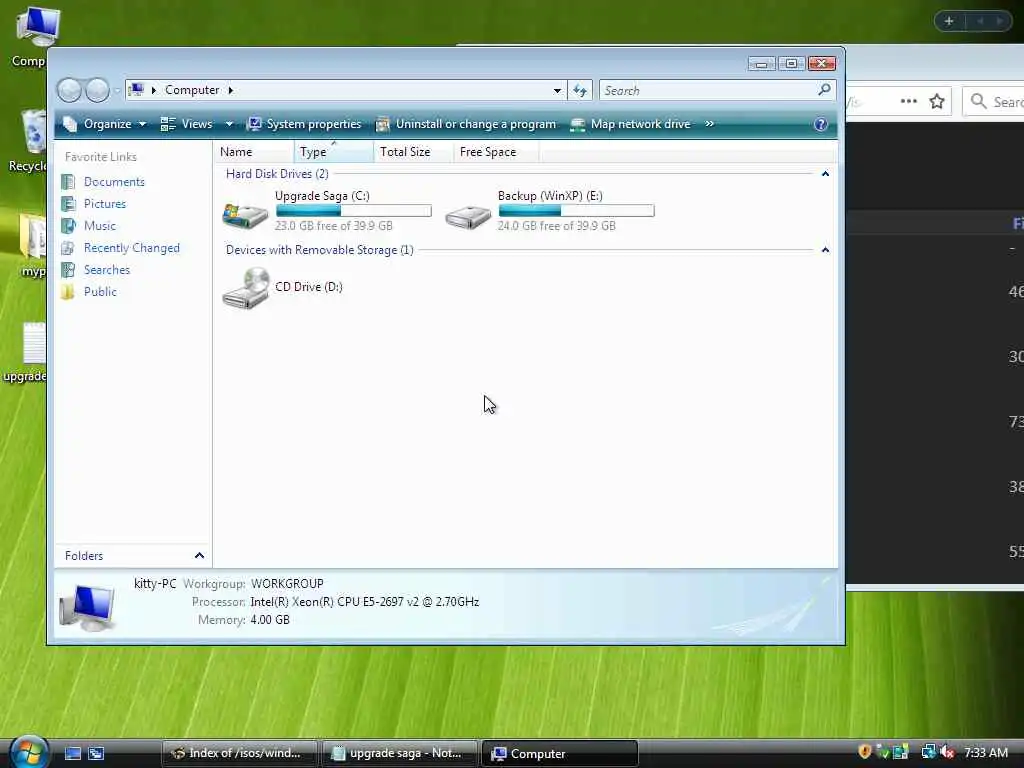Image resolution: width=1024 pixels, height=768 pixels.
Task: Sort by the Free Space column header
Action: [x=496, y=152]
